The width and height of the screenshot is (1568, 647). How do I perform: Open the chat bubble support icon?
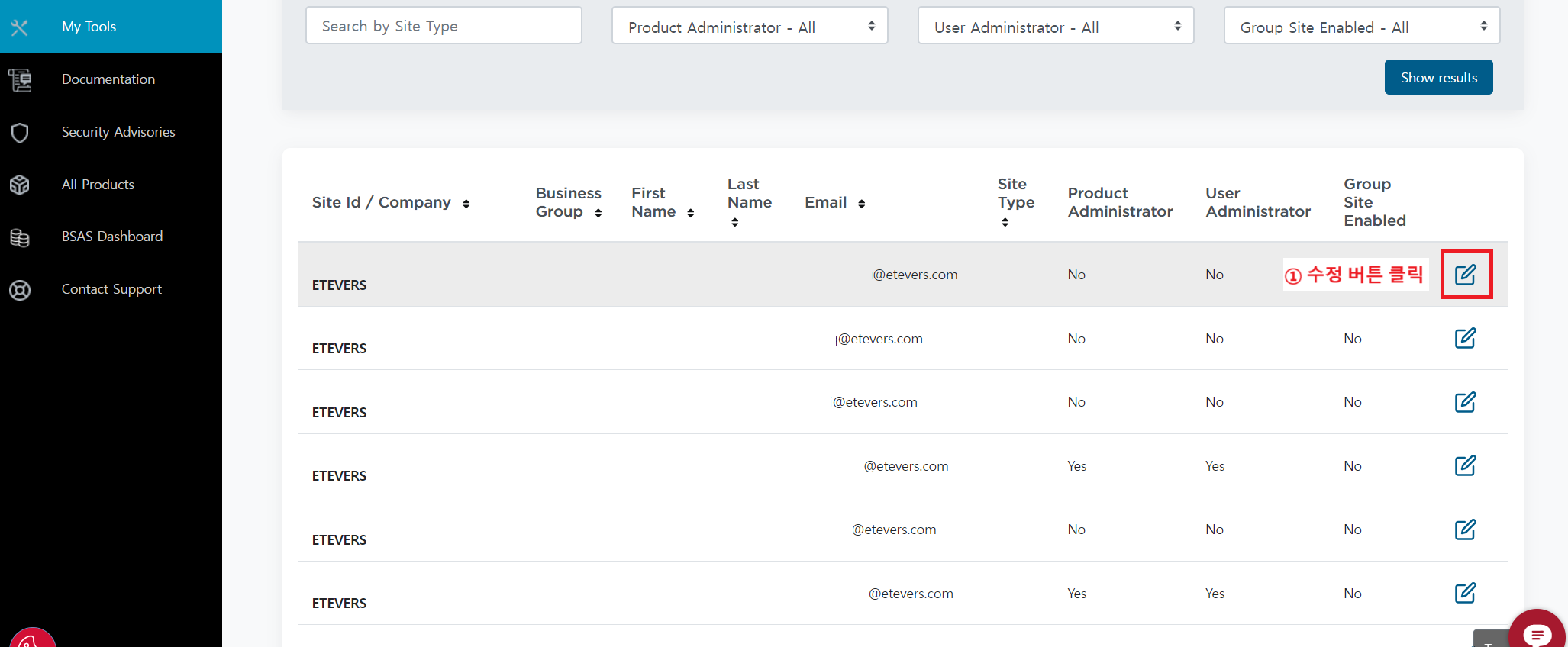tap(1536, 633)
